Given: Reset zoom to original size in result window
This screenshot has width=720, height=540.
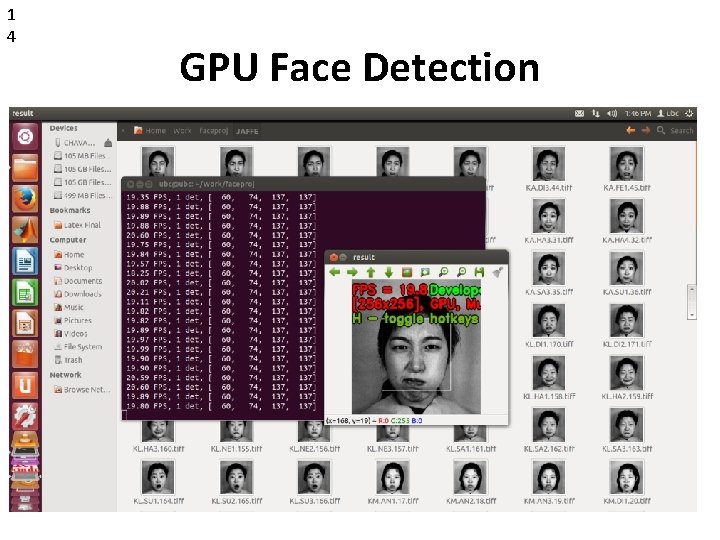Looking at the screenshot, I should click(407, 272).
